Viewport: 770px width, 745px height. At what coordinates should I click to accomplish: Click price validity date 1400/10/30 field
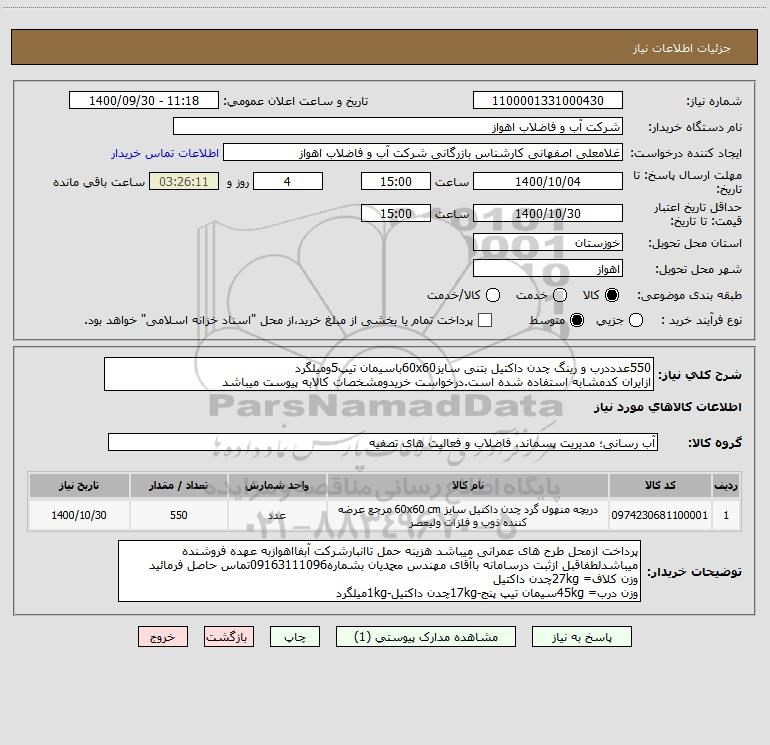click(548, 213)
